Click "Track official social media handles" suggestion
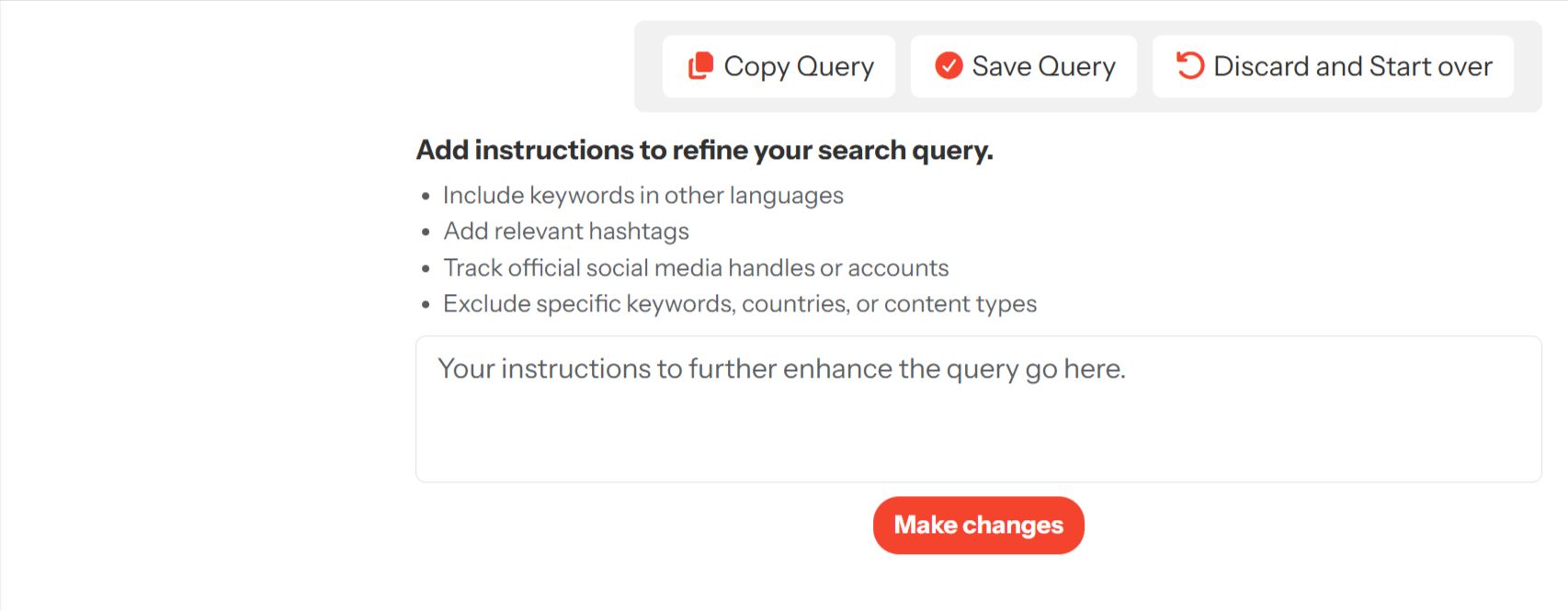 696,268
